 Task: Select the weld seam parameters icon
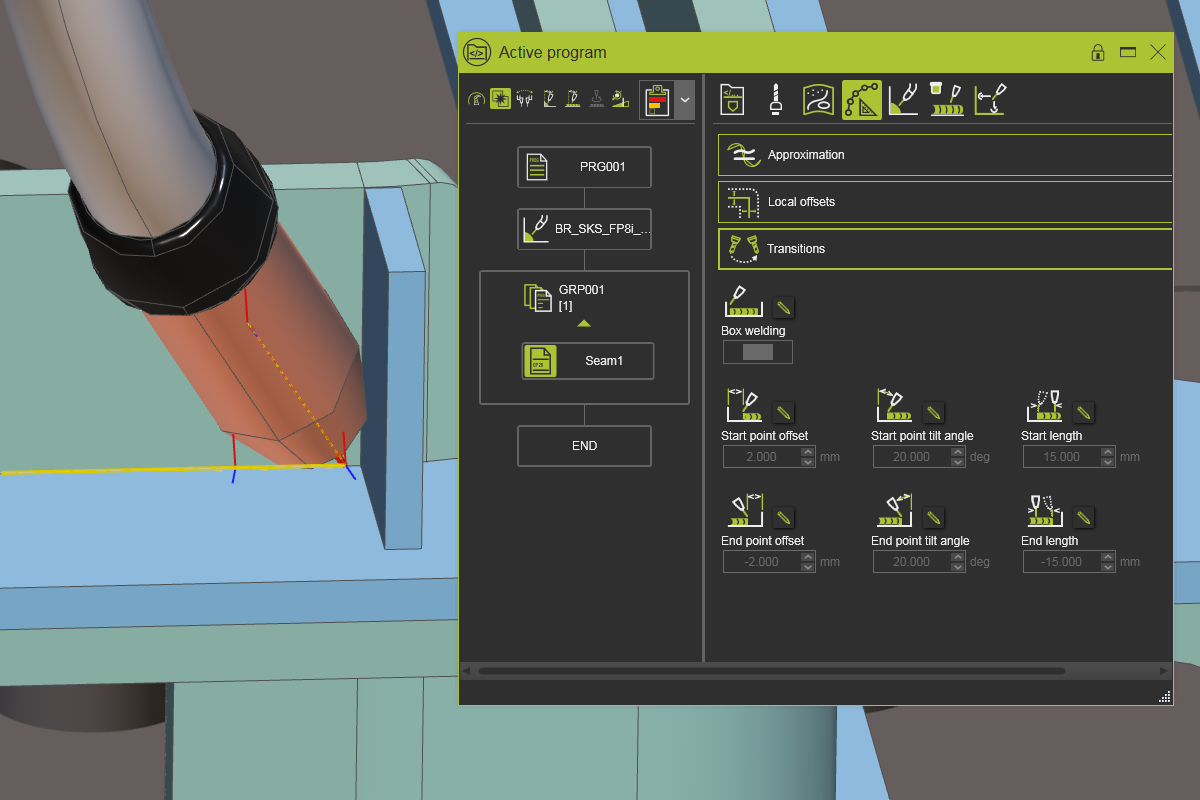coord(945,99)
